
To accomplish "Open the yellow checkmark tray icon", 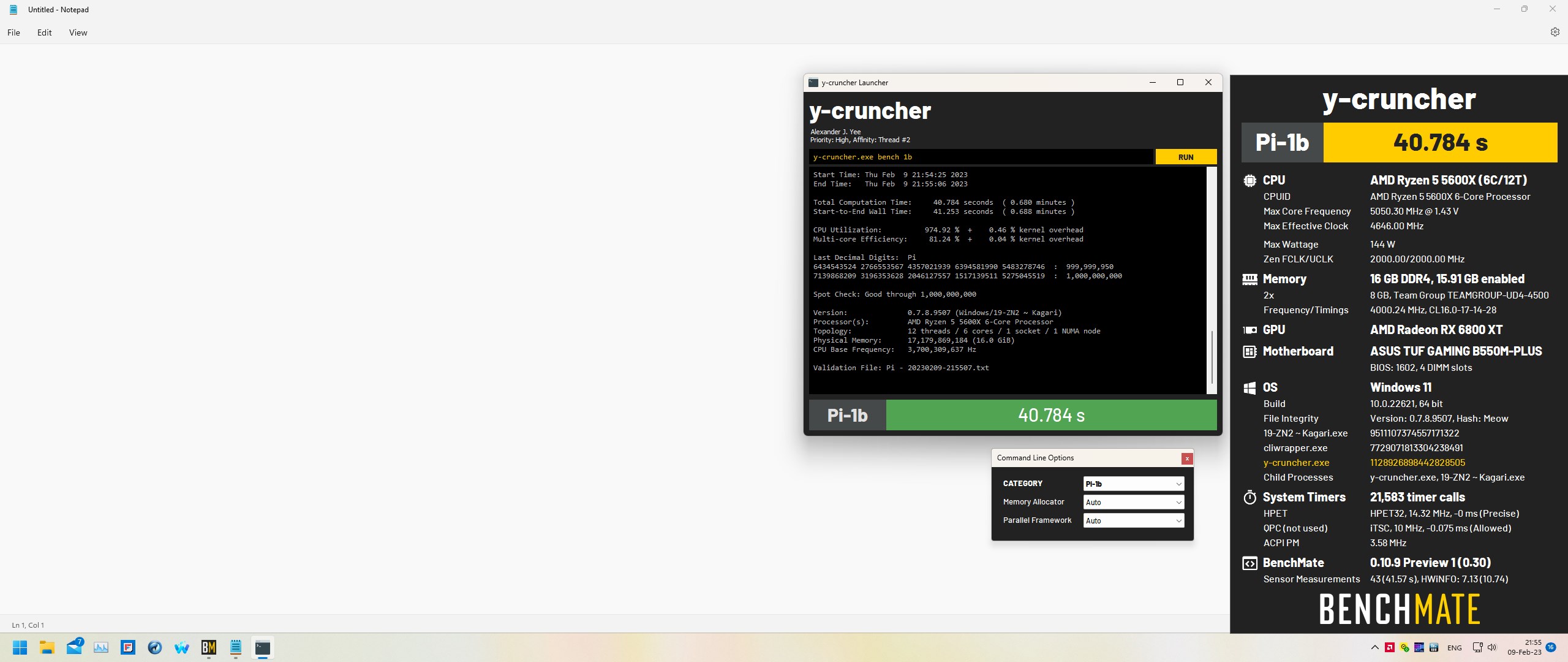I will click(x=1404, y=647).
